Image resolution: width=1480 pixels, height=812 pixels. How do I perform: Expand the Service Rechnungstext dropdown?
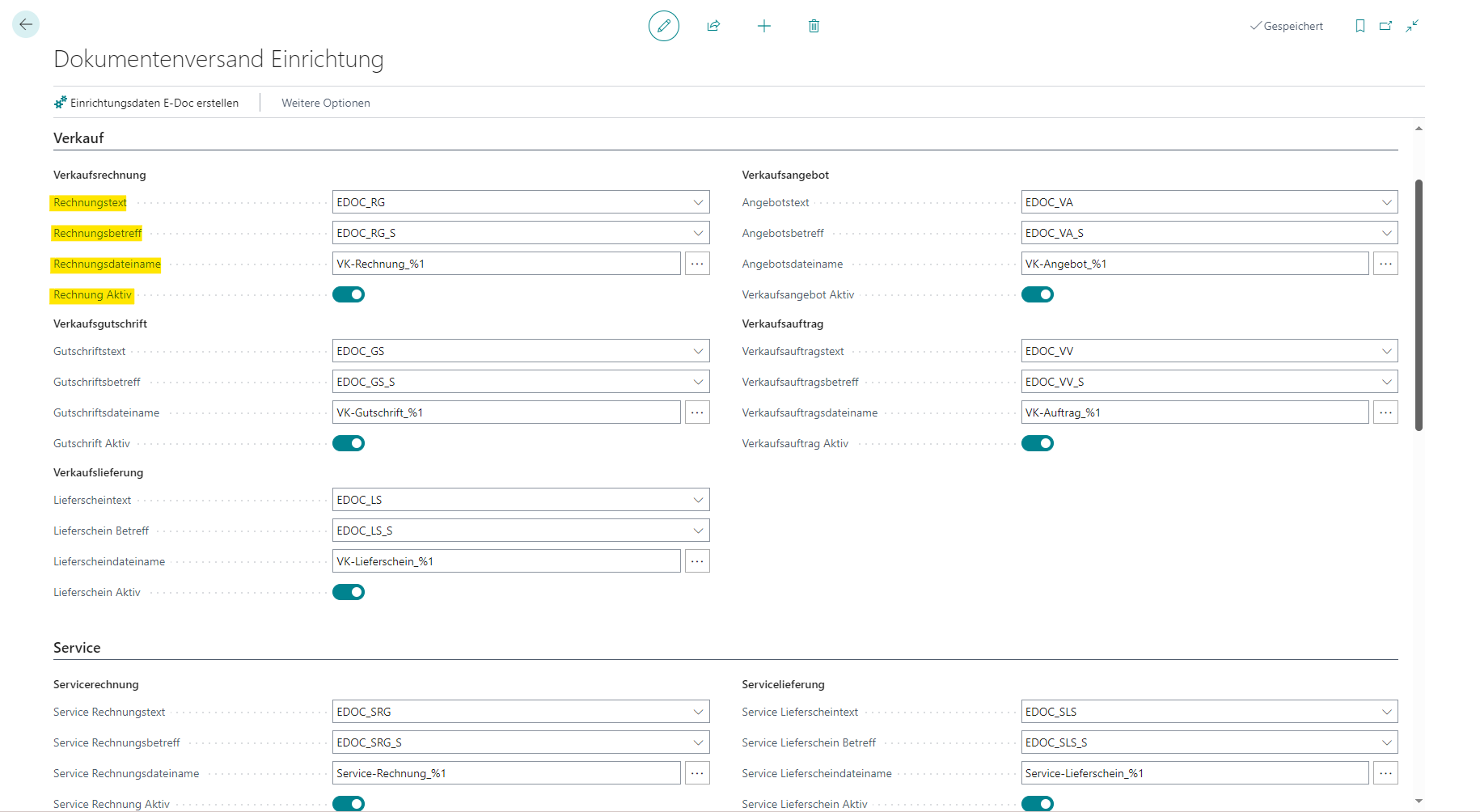698,712
